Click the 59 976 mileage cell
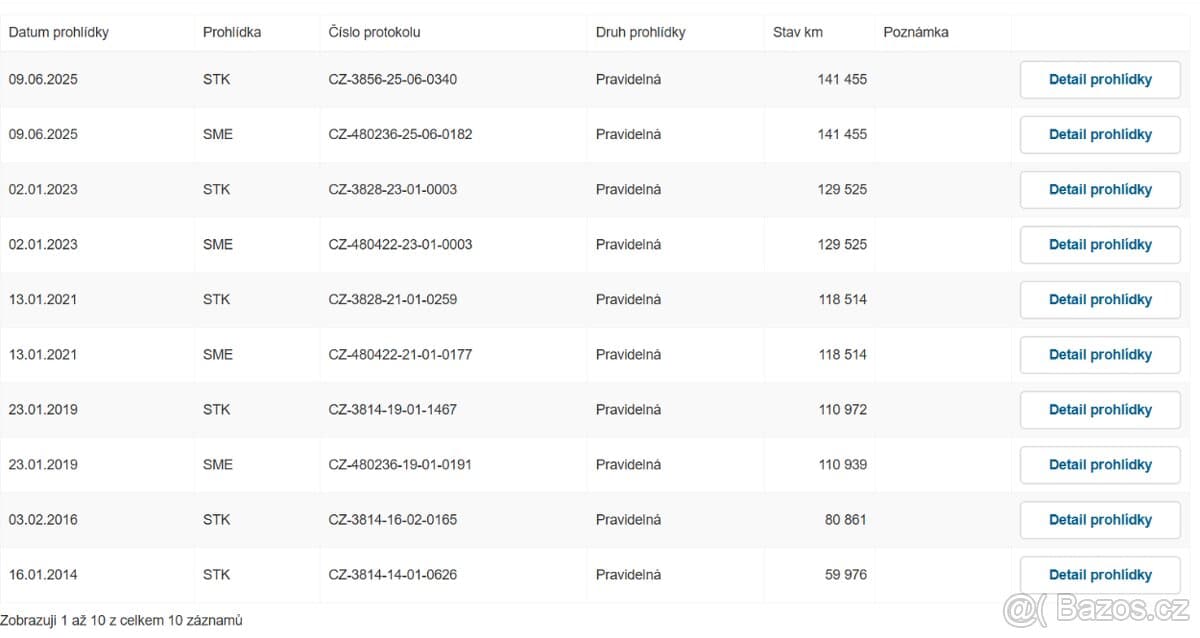The width and height of the screenshot is (1200, 638). (846, 575)
